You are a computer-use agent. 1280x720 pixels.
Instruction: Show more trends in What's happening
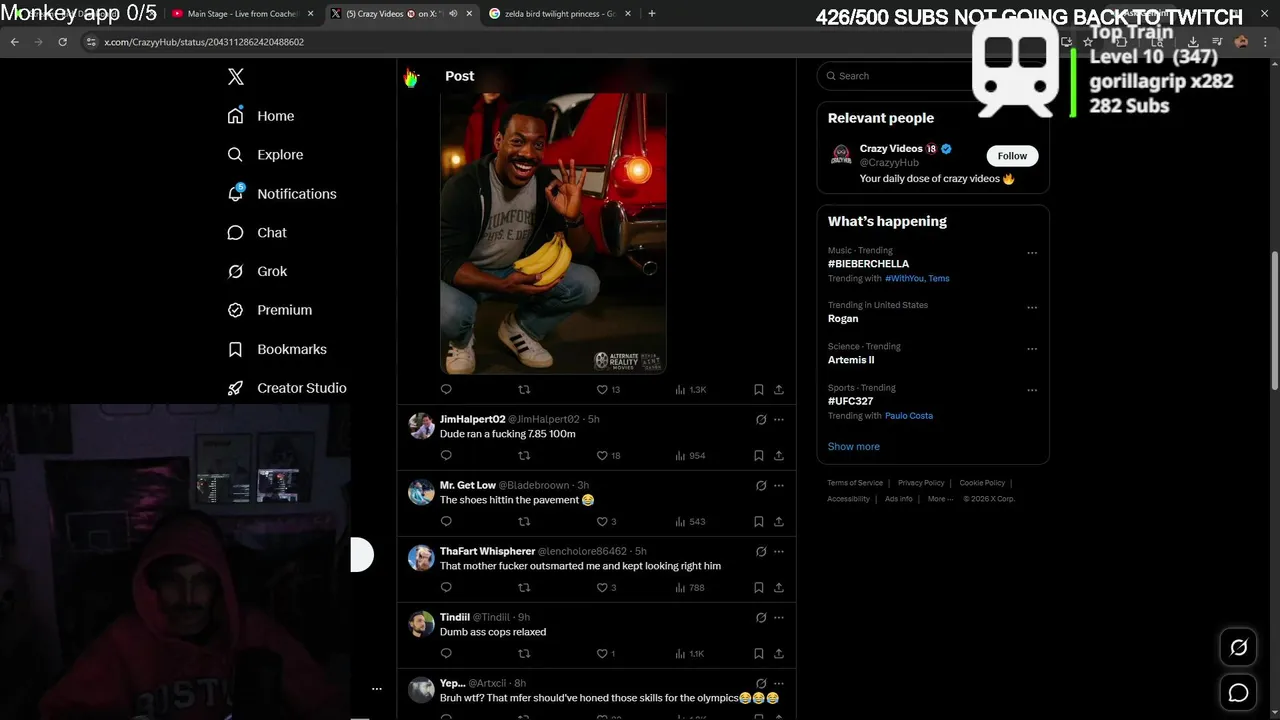[x=854, y=447]
